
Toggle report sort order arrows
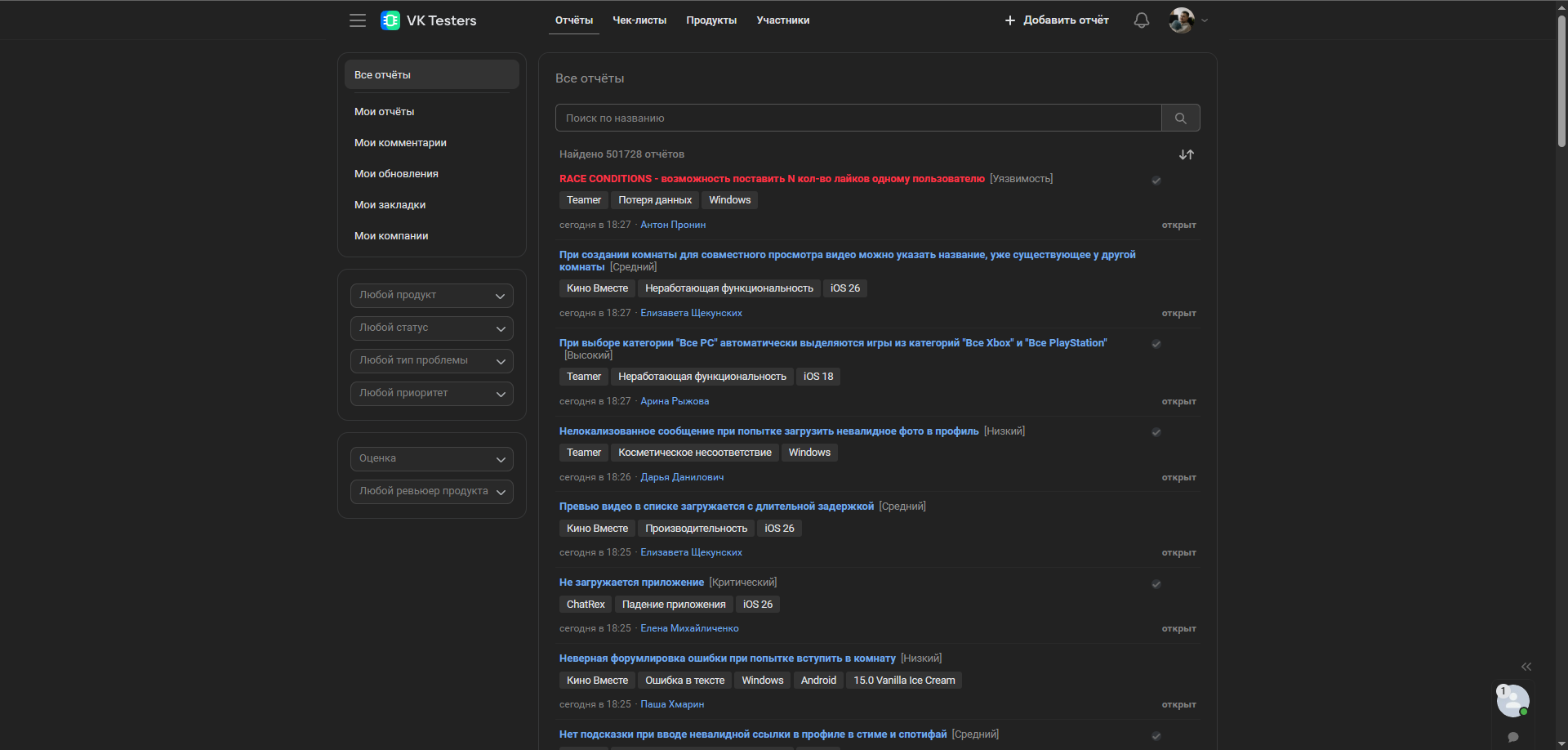[x=1187, y=154]
